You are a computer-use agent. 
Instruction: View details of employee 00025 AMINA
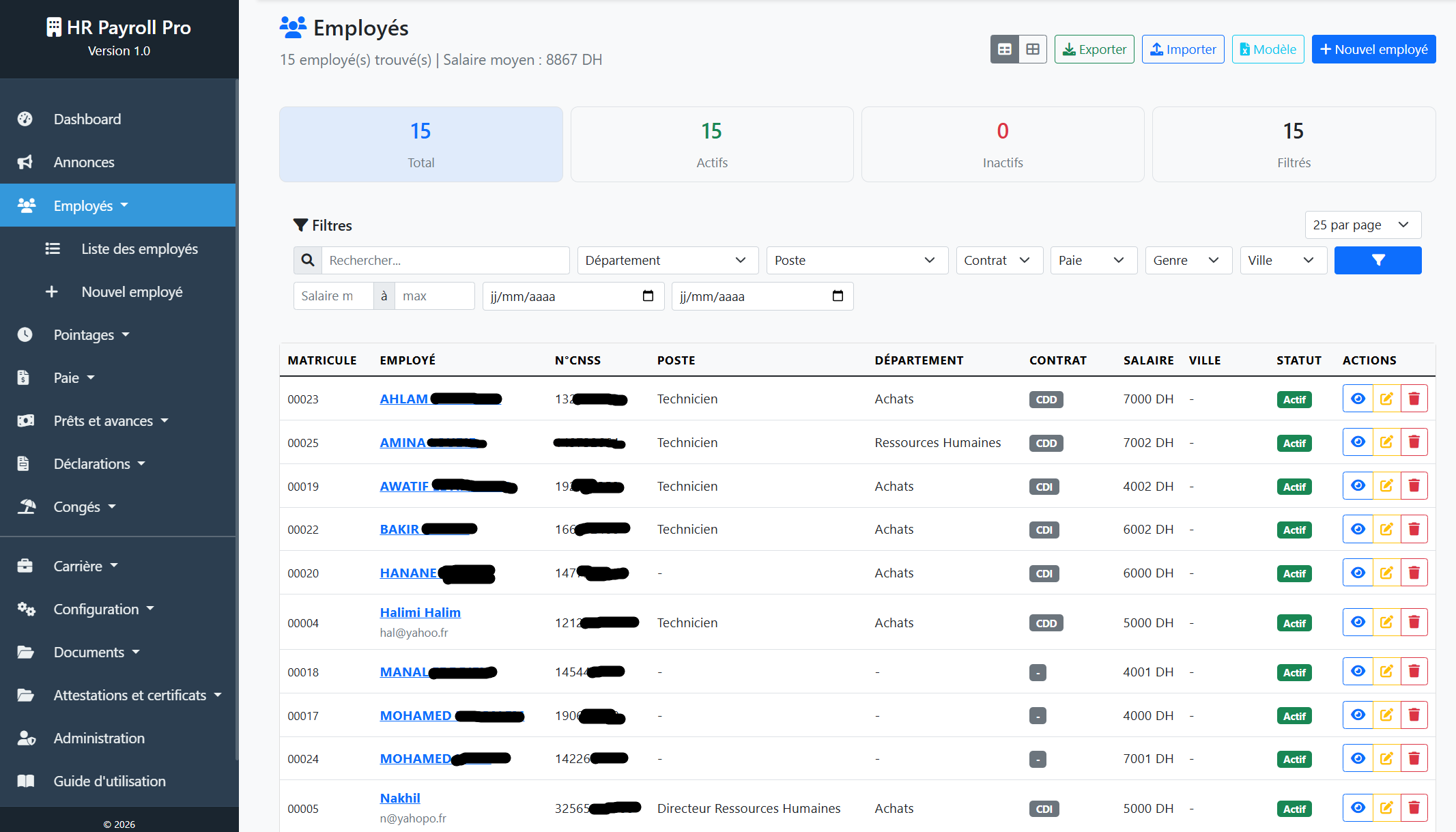1358,442
